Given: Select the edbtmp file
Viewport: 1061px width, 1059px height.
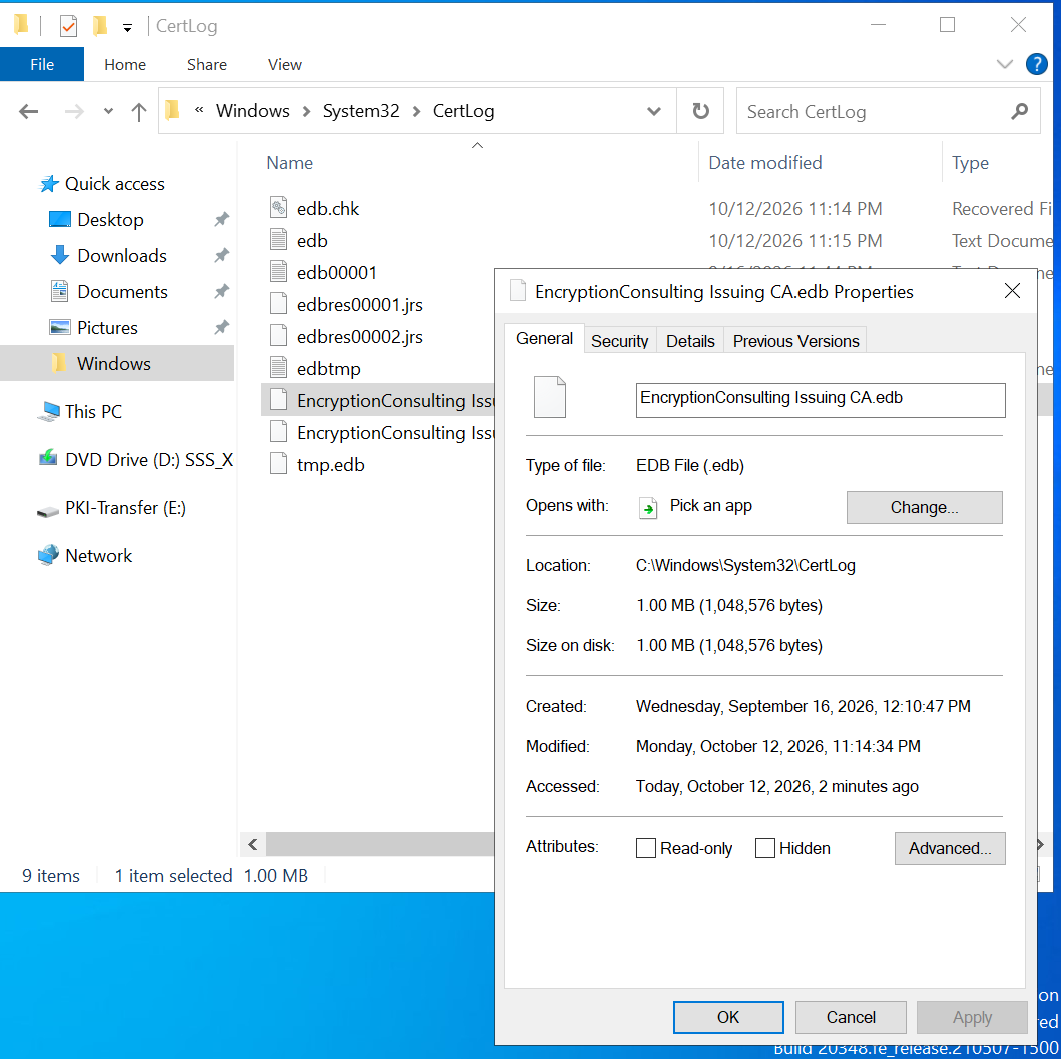Looking at the screenshot, I should click(x=328, y=369).
